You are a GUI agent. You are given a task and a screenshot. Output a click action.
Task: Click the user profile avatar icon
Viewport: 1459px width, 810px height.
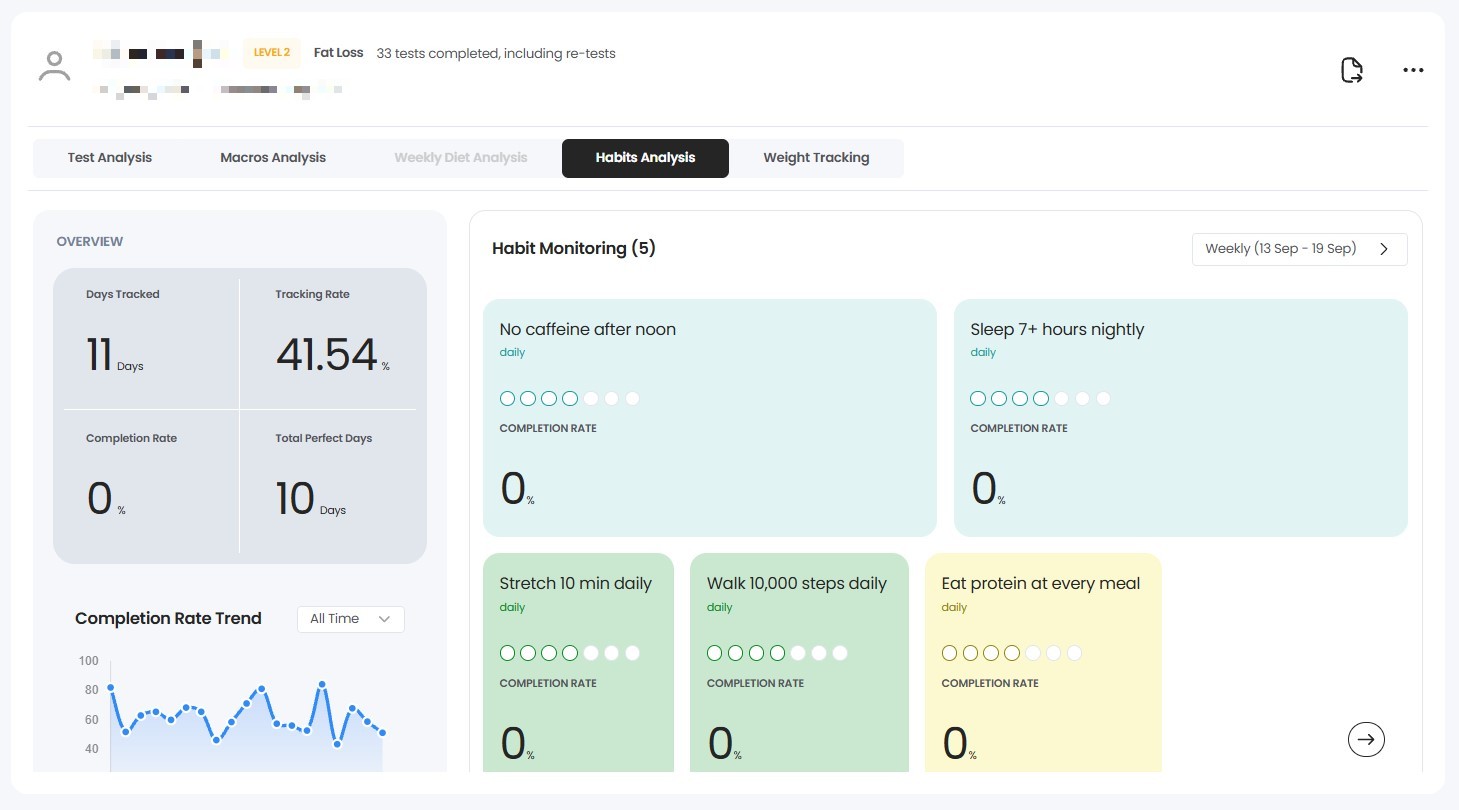pos(54,66)
